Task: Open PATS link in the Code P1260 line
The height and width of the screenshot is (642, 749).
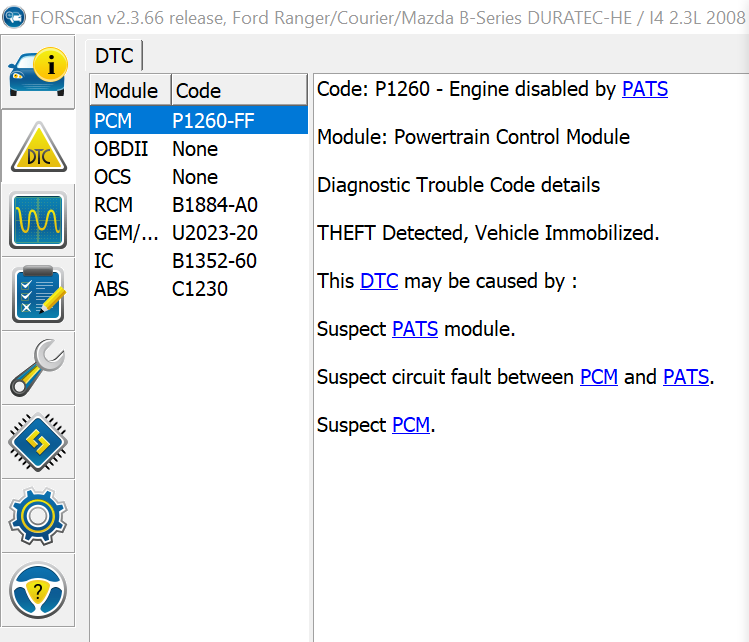Action: (644, 89)
